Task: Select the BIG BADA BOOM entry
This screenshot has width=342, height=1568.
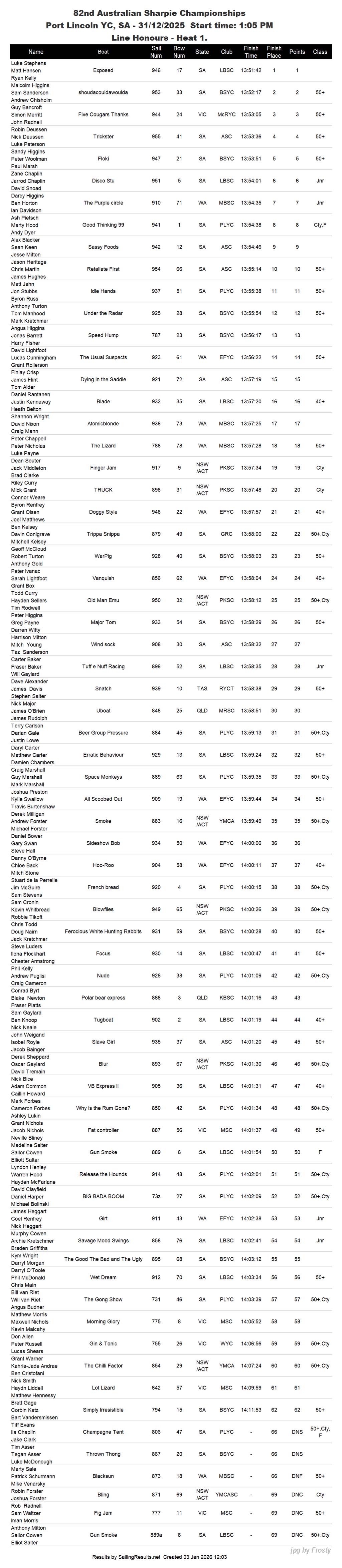Action: [103, 1196]
